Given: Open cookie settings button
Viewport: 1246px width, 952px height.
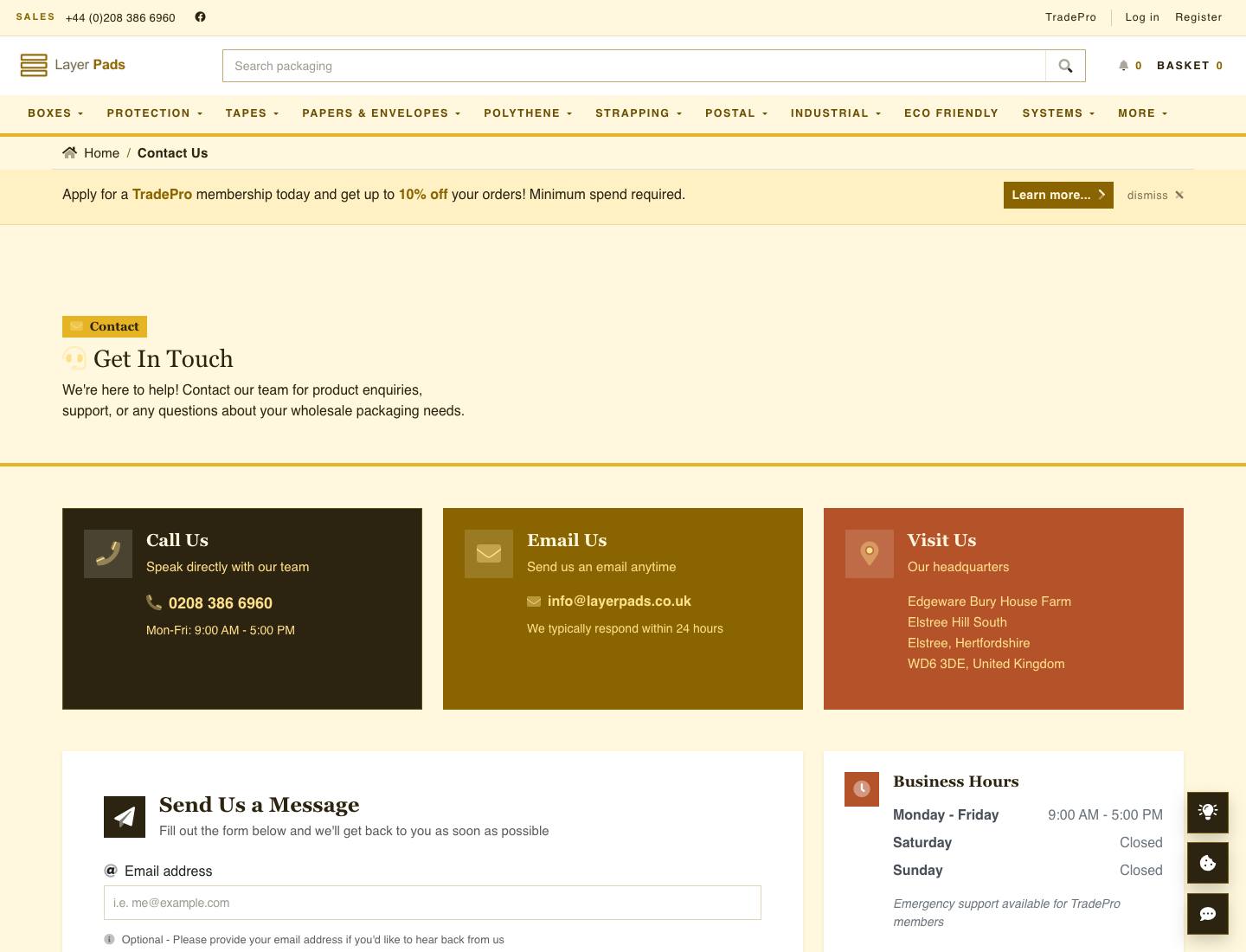Looking at the screenshot, I should [x=1208, y=863].
